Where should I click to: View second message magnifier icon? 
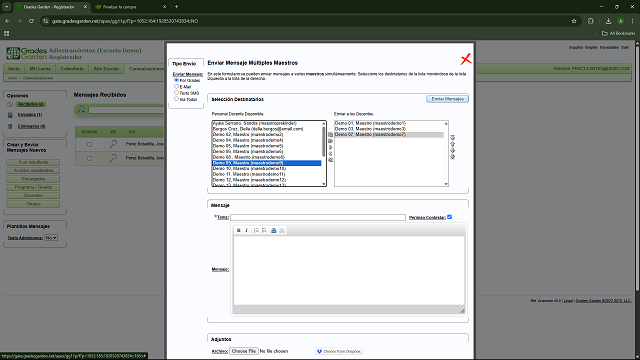pos(113,158)
